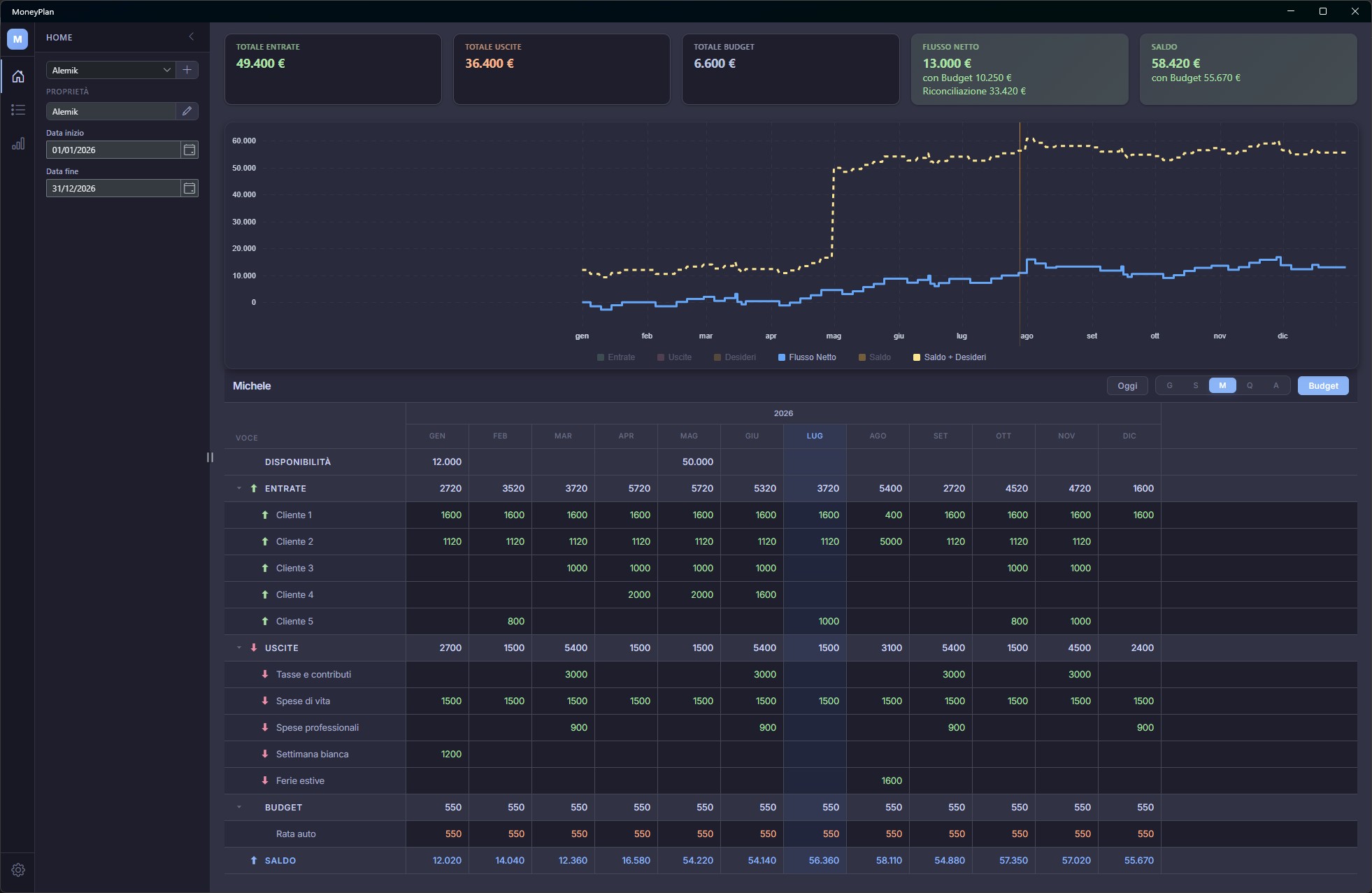This screenshot has width=1372, height=893.
Task: Open calendar picker for Data inizio
Action: pyautogui.click(x=190, y=150)
